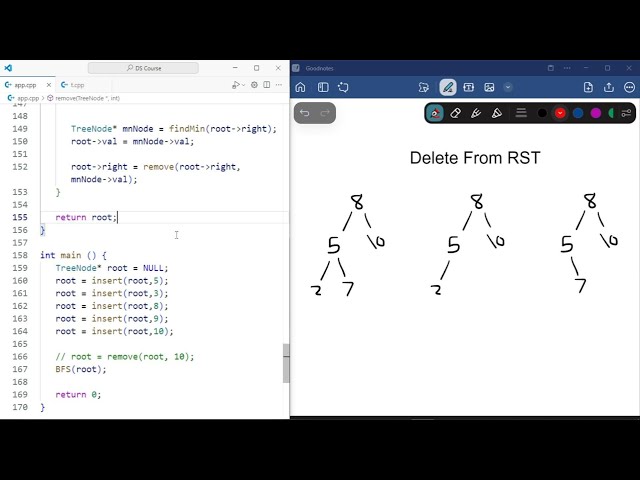
Task: Click the Goodnotes title bar tab-view icon
Action: tap(551, 68)
